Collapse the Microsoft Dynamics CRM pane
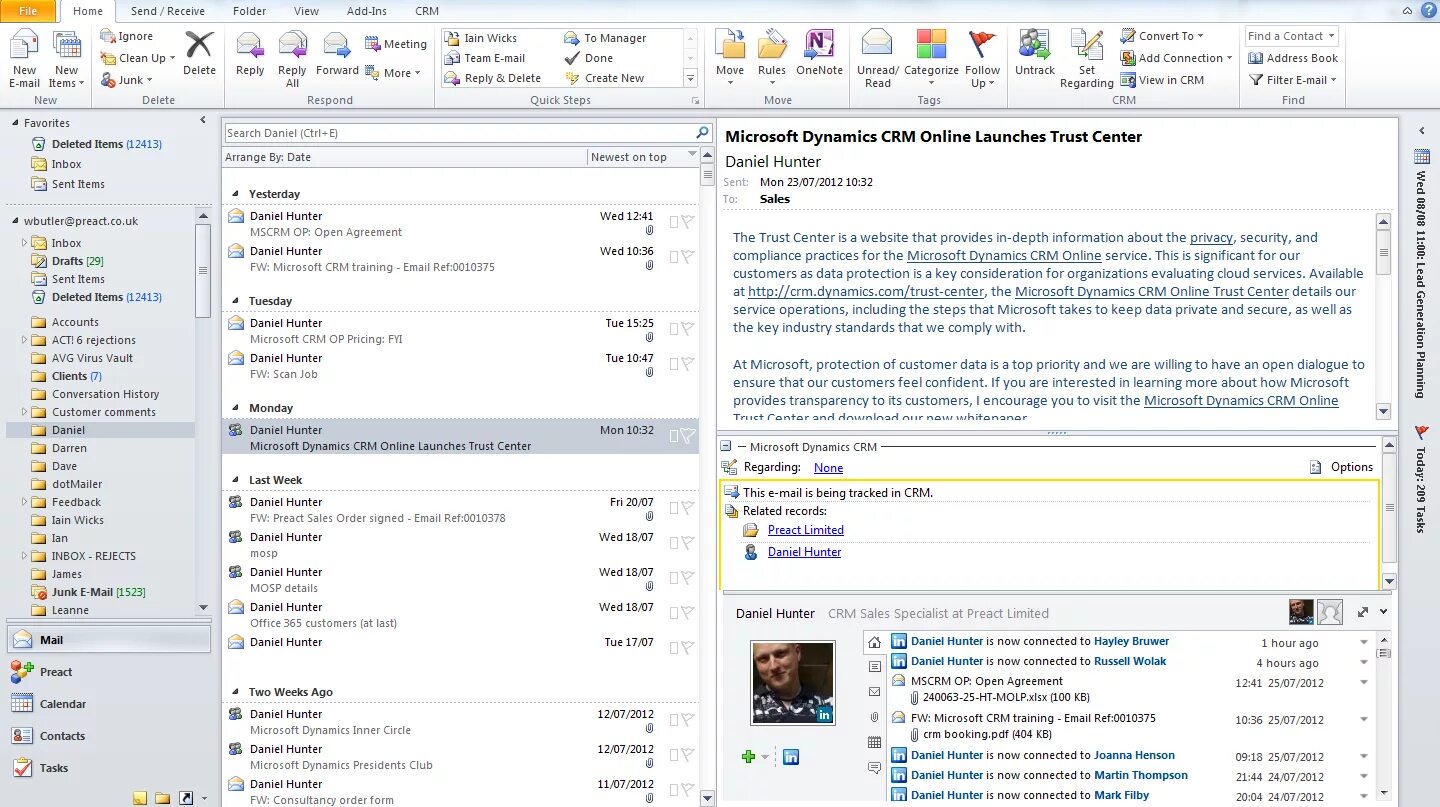The height and width of the screenshot is (807, 1440). point(727,447)
